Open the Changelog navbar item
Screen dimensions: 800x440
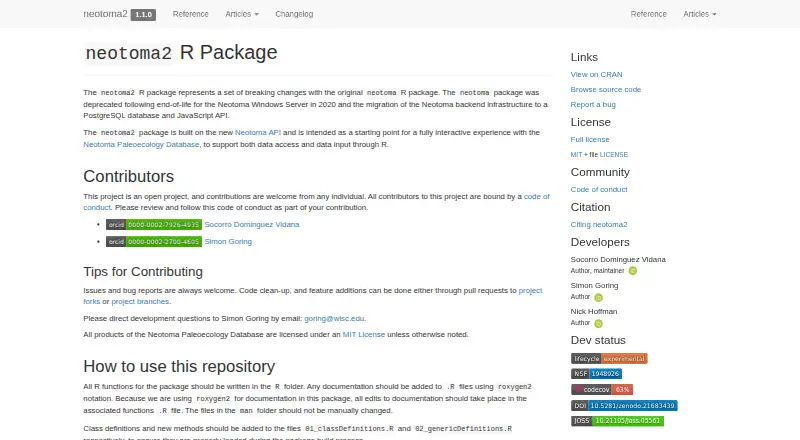click(294, 14)
